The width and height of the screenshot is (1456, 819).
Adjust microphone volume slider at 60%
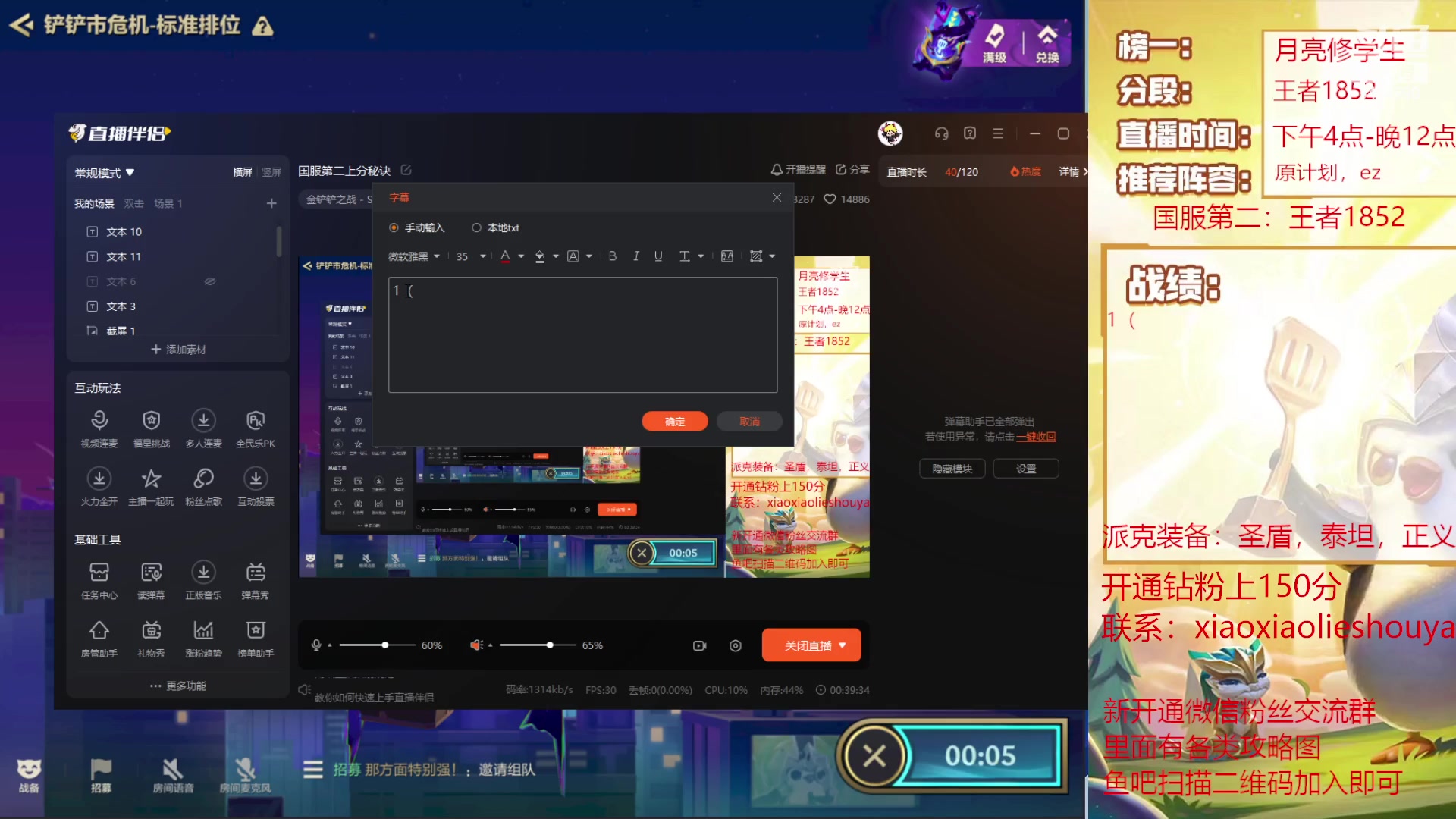(x=385, y=645)
